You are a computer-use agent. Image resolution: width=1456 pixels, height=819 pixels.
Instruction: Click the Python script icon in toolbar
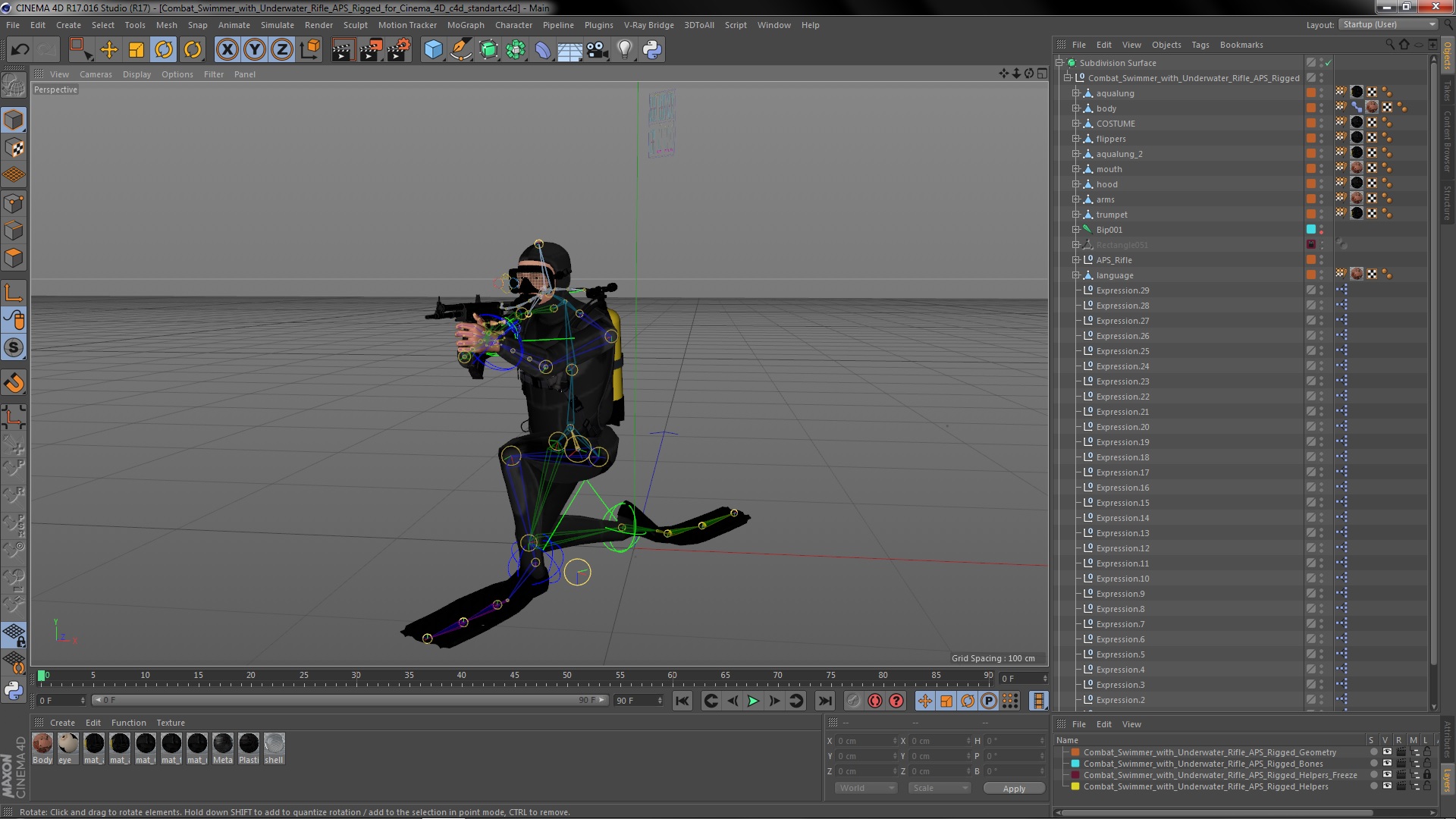coord(652,50)
